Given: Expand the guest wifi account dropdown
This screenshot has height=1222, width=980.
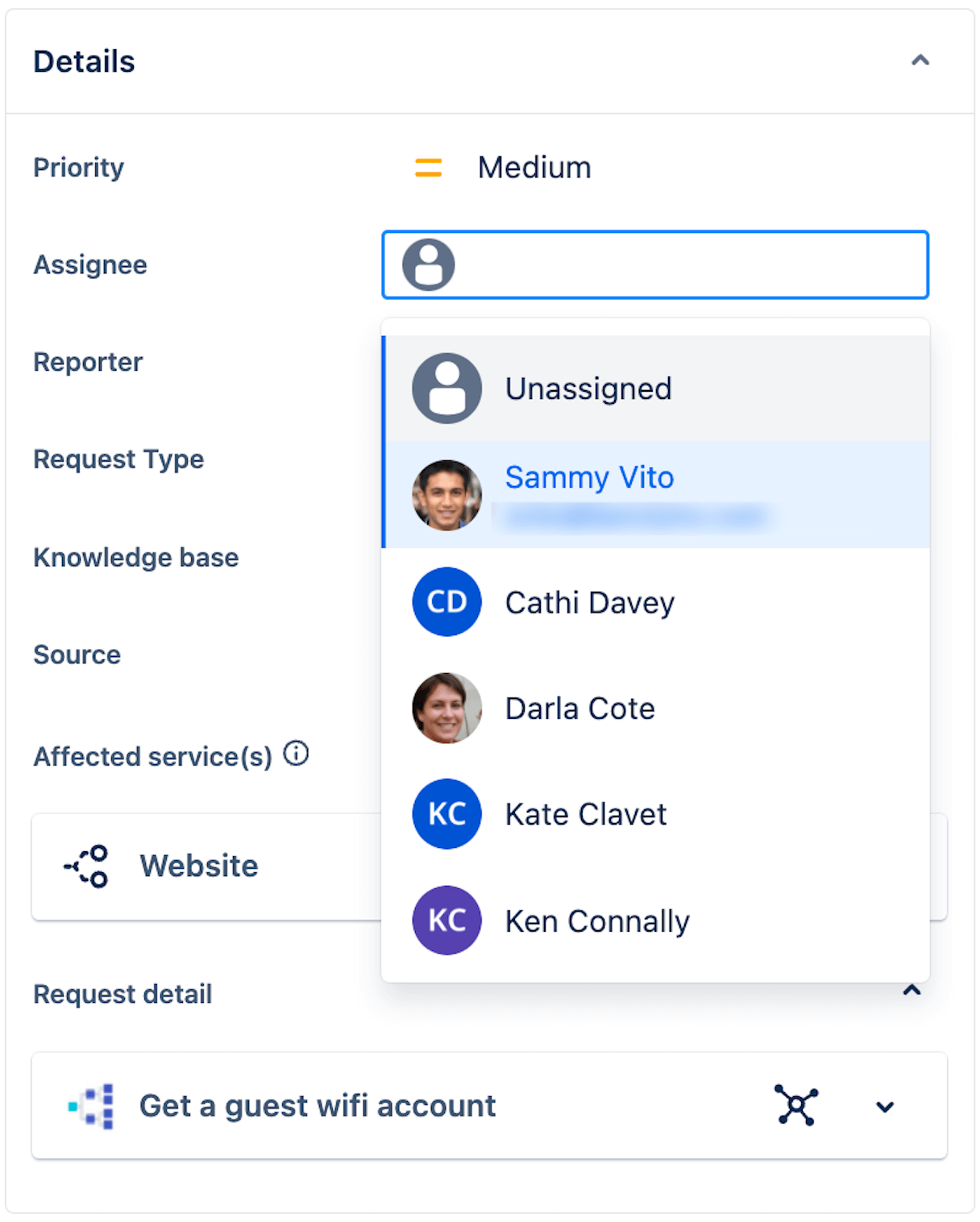Looking at the screenshot, I should (885, 1107).
